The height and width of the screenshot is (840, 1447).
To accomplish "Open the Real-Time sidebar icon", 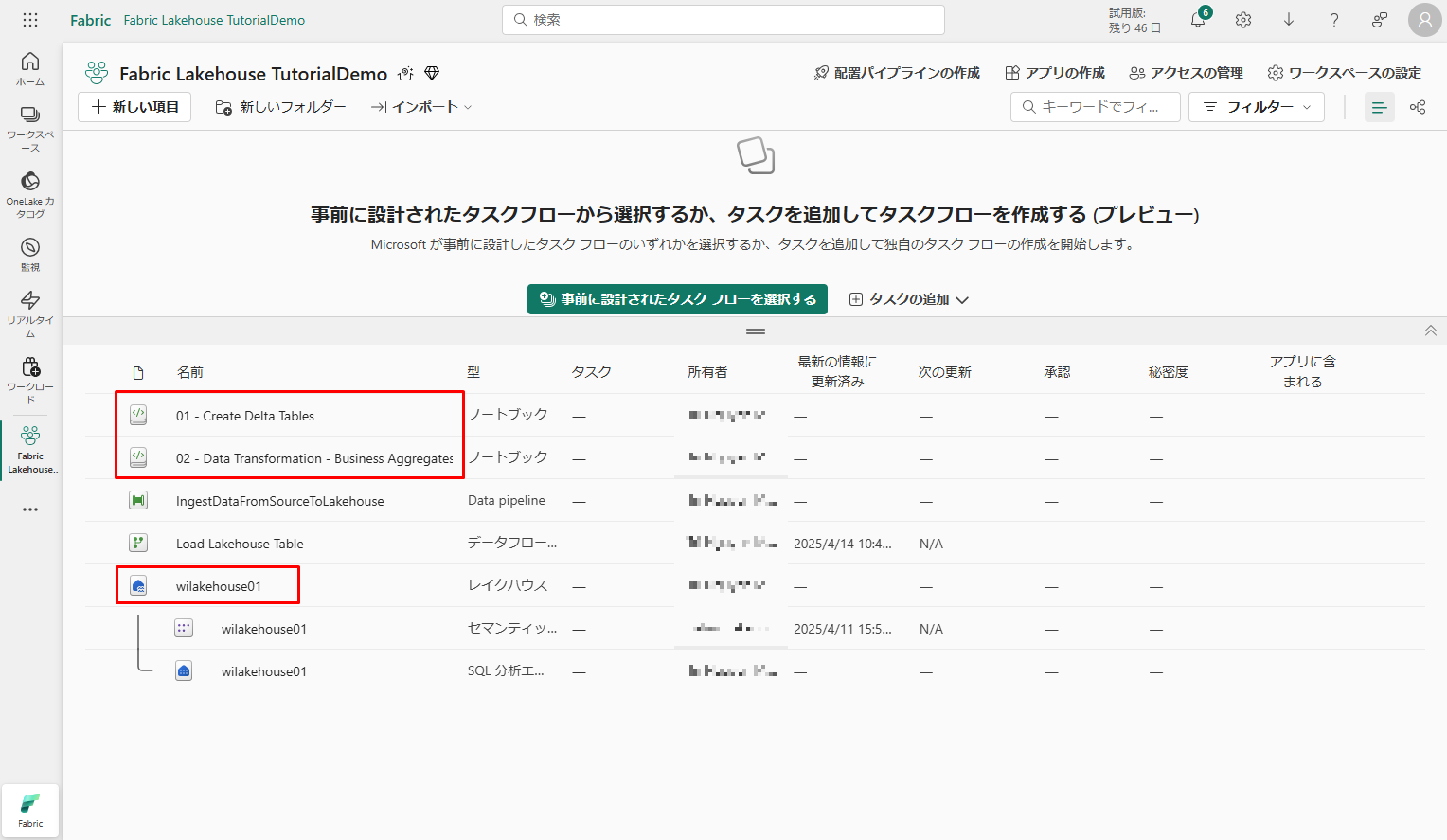I will point(30,313).
